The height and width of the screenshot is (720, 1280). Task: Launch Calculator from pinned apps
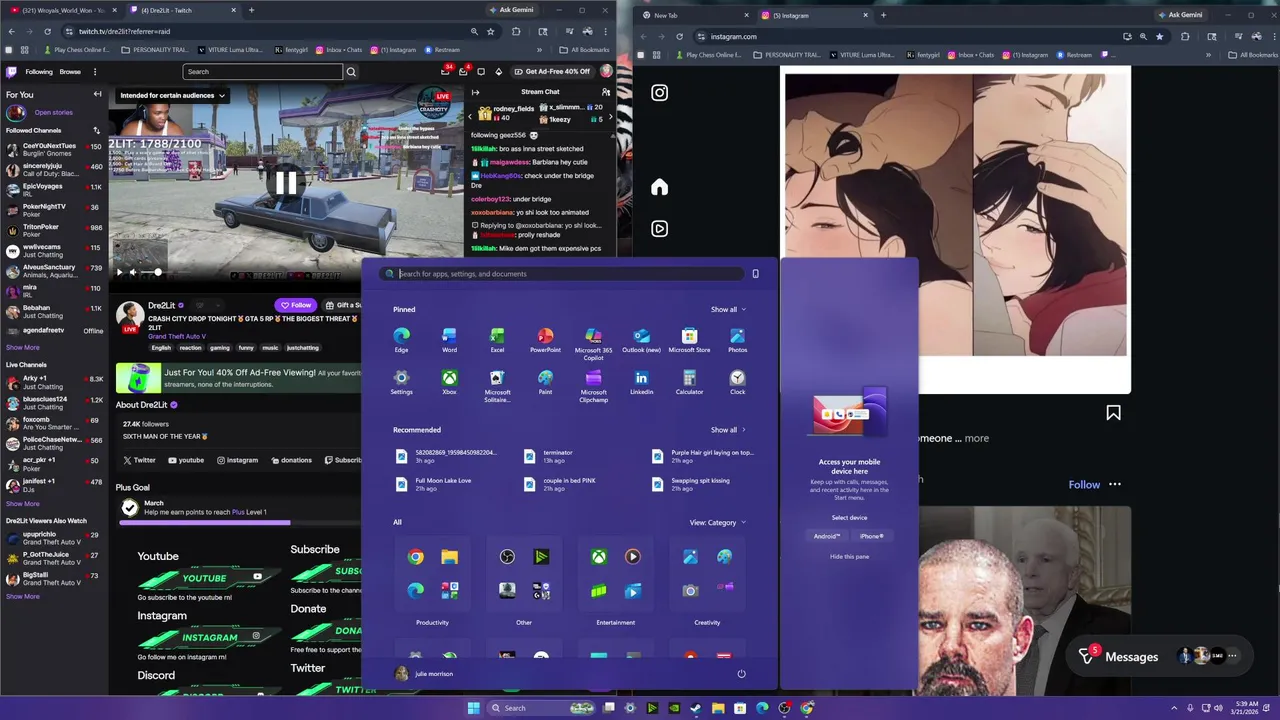tap(689, 382)
